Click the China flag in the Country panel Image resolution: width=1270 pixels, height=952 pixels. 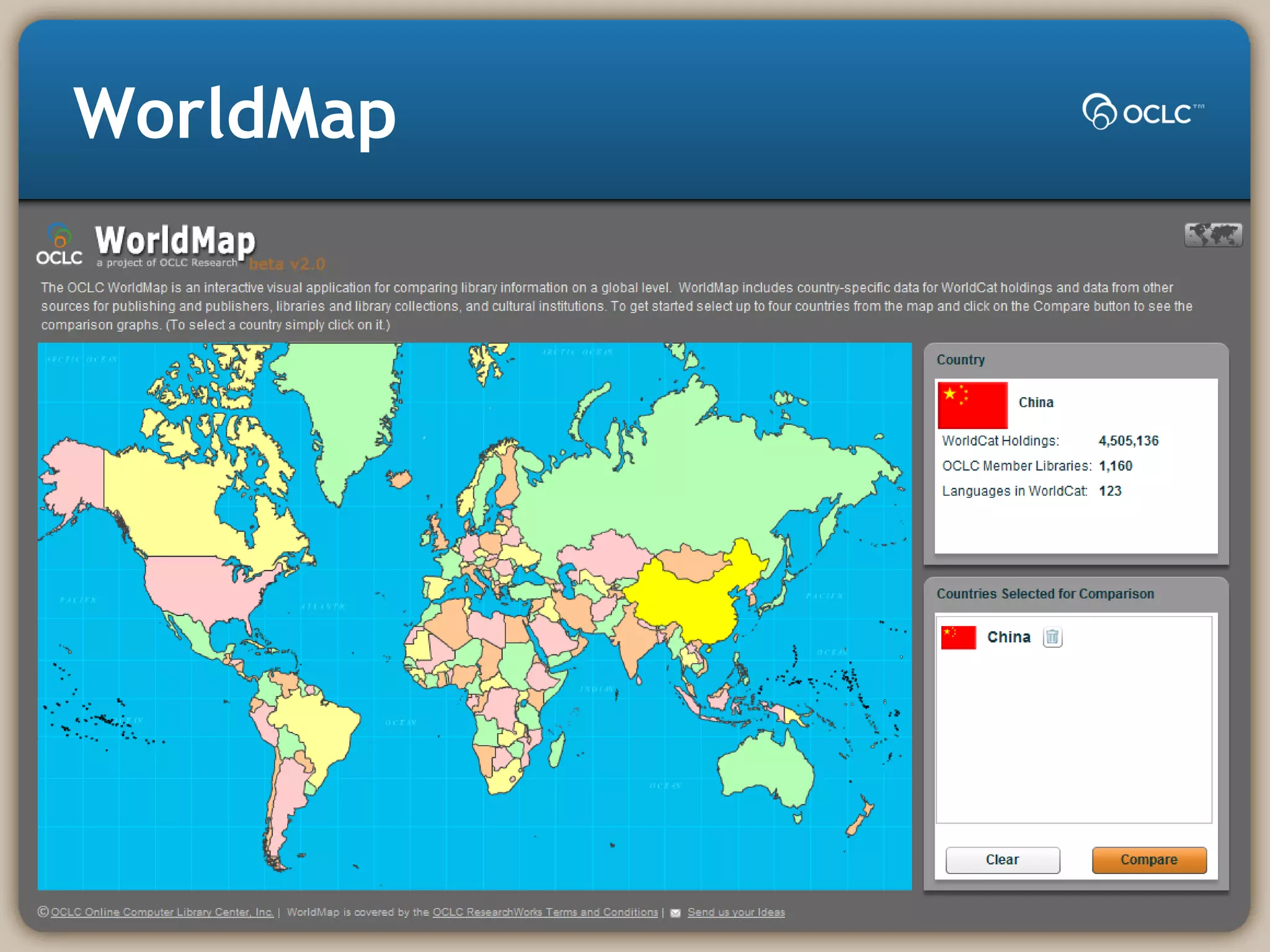[x=972, y=405]
